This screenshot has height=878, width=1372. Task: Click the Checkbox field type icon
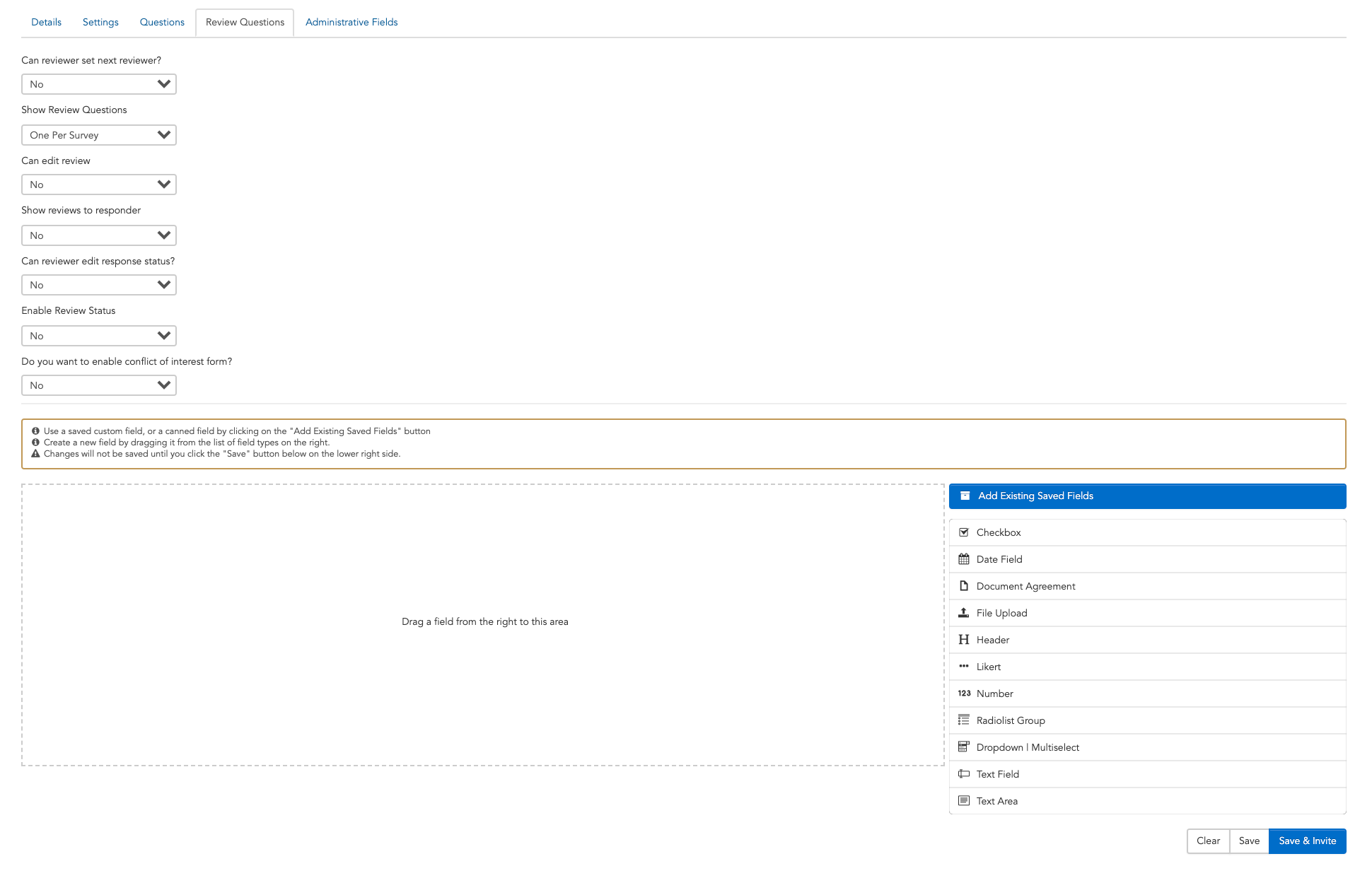pos(963,532)
